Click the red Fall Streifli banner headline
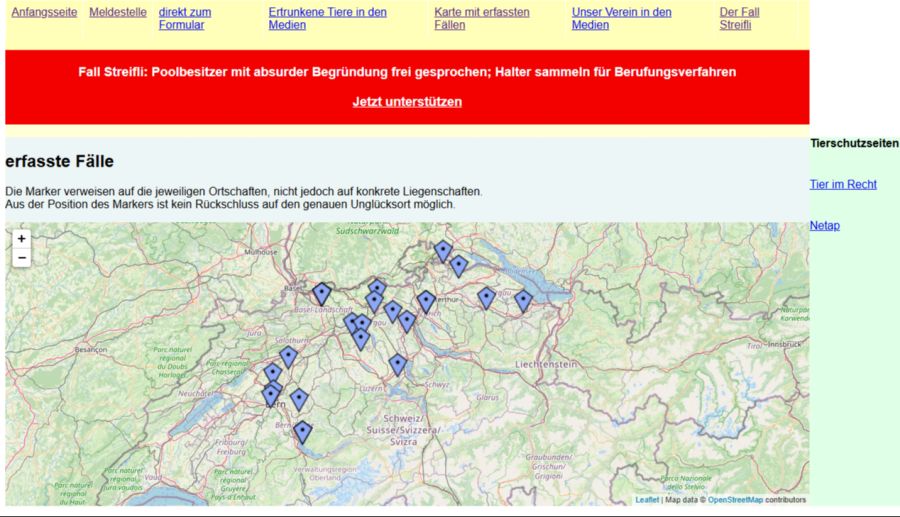The image size is (900, 517). (x=407, y=72)
